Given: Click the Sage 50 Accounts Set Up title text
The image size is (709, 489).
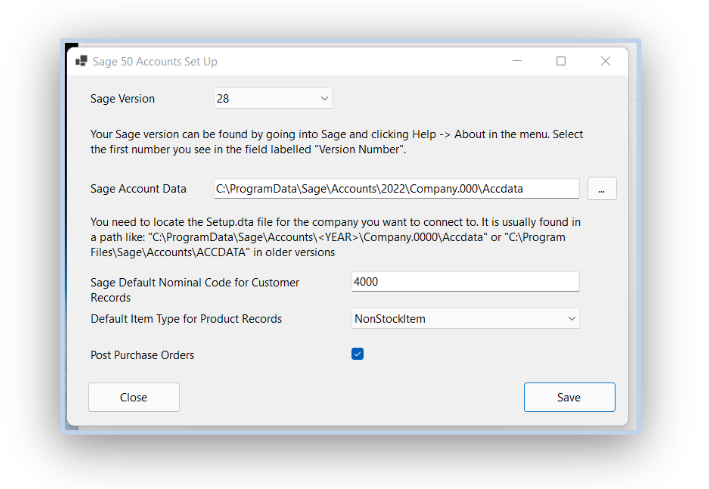Looking at the screenshot, I should tap(155, 62).
